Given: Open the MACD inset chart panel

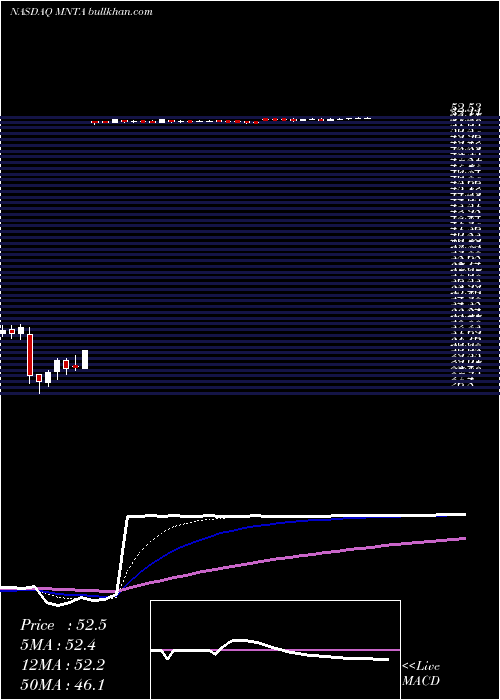Looking at the screenshot, I should [275, 650].
